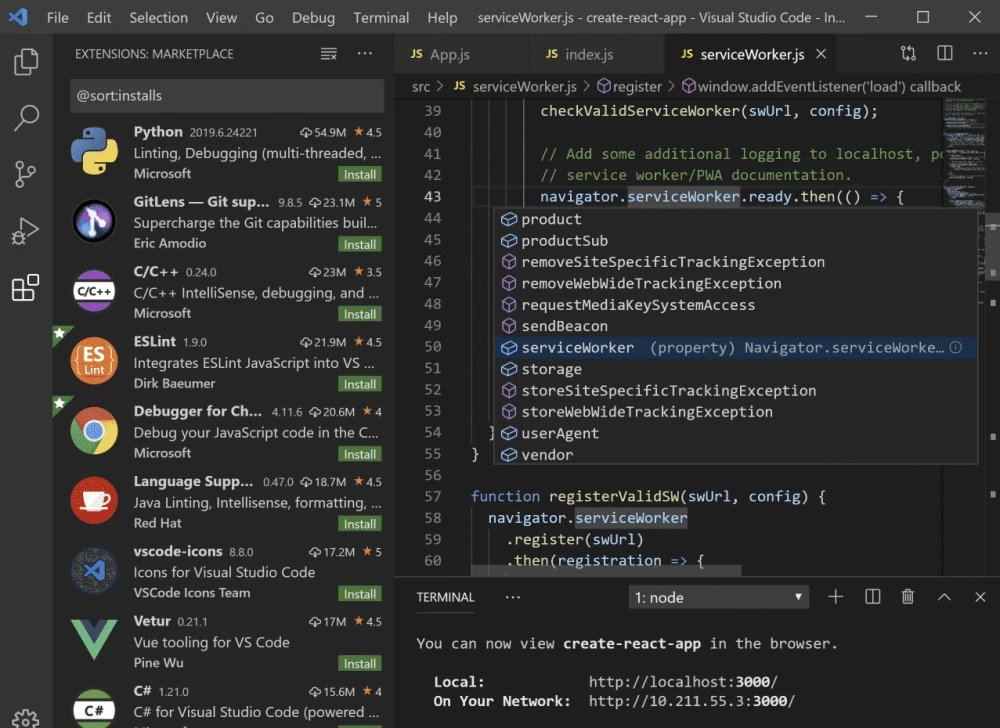Click the GitLens extension logo
The width and height of the screenshot is (1000, 728).
coord(94,221)
